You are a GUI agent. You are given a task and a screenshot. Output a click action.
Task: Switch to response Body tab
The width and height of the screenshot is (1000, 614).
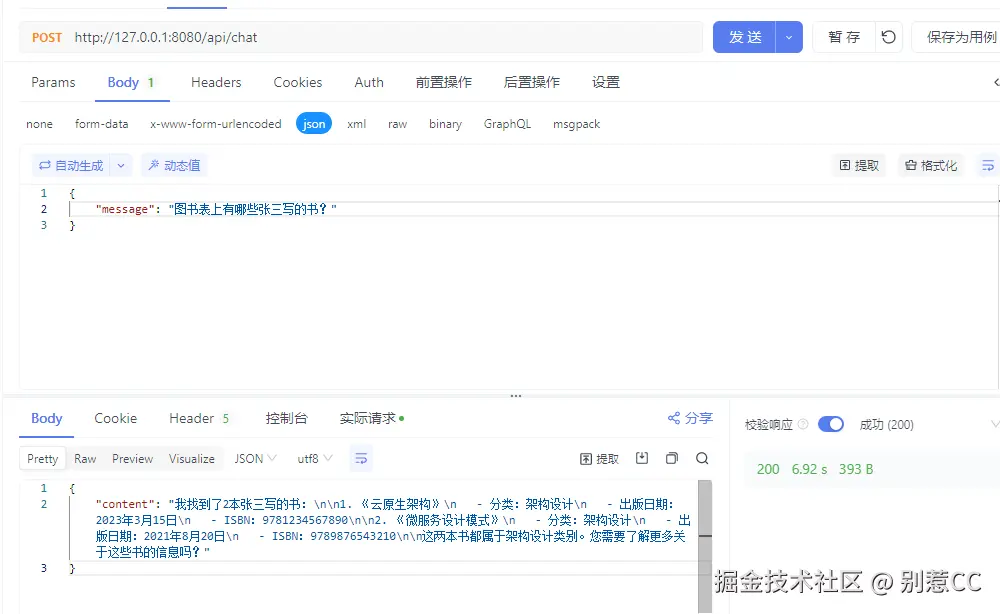tap(47, 418)
